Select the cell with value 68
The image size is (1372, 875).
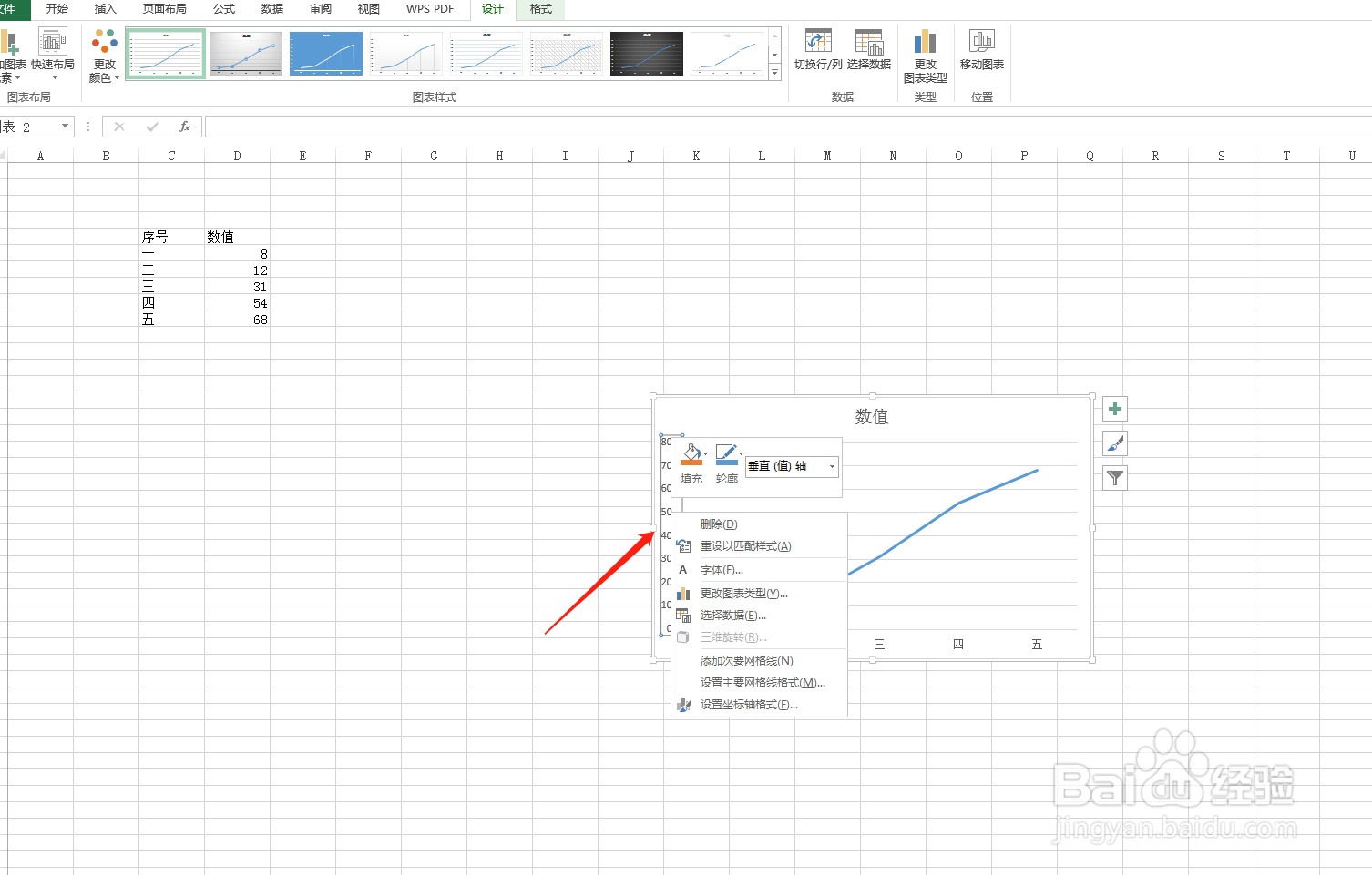click(237, 320)
